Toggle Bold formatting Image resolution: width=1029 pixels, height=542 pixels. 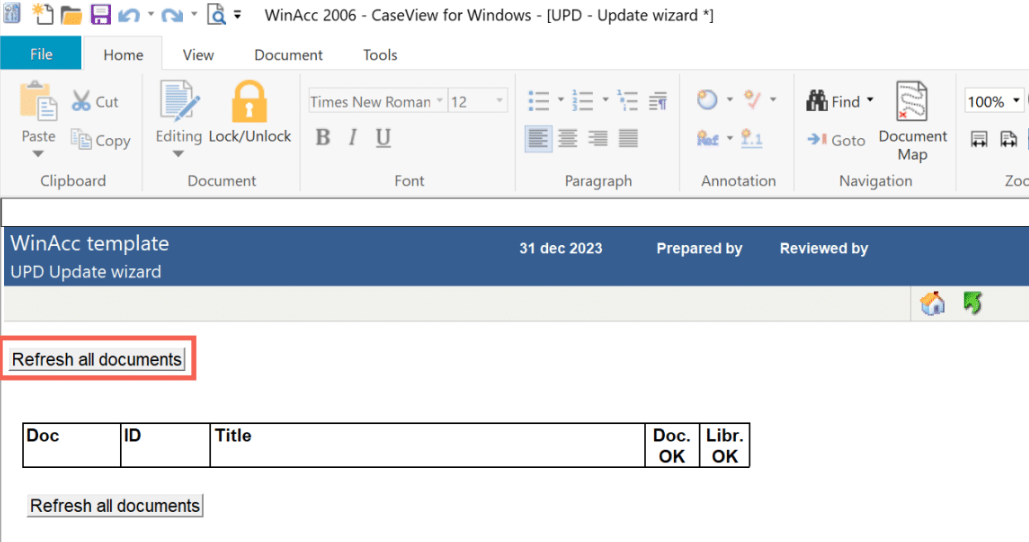322,138
